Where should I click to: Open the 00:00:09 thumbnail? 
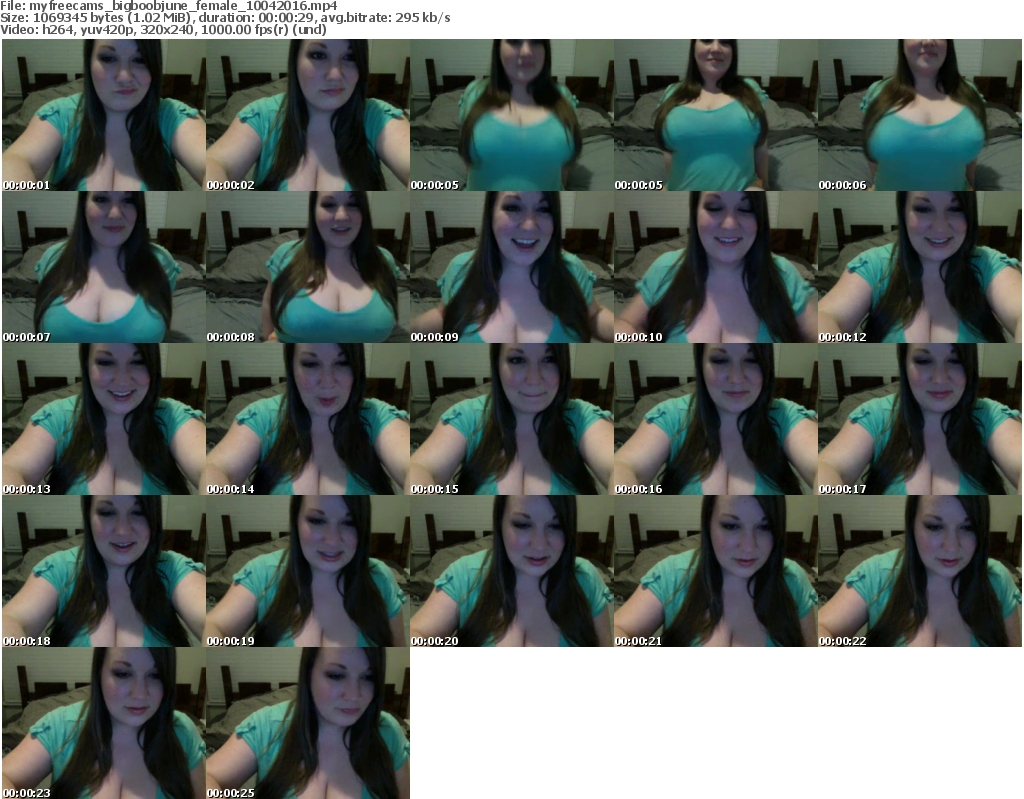click(x=511, y=267)
